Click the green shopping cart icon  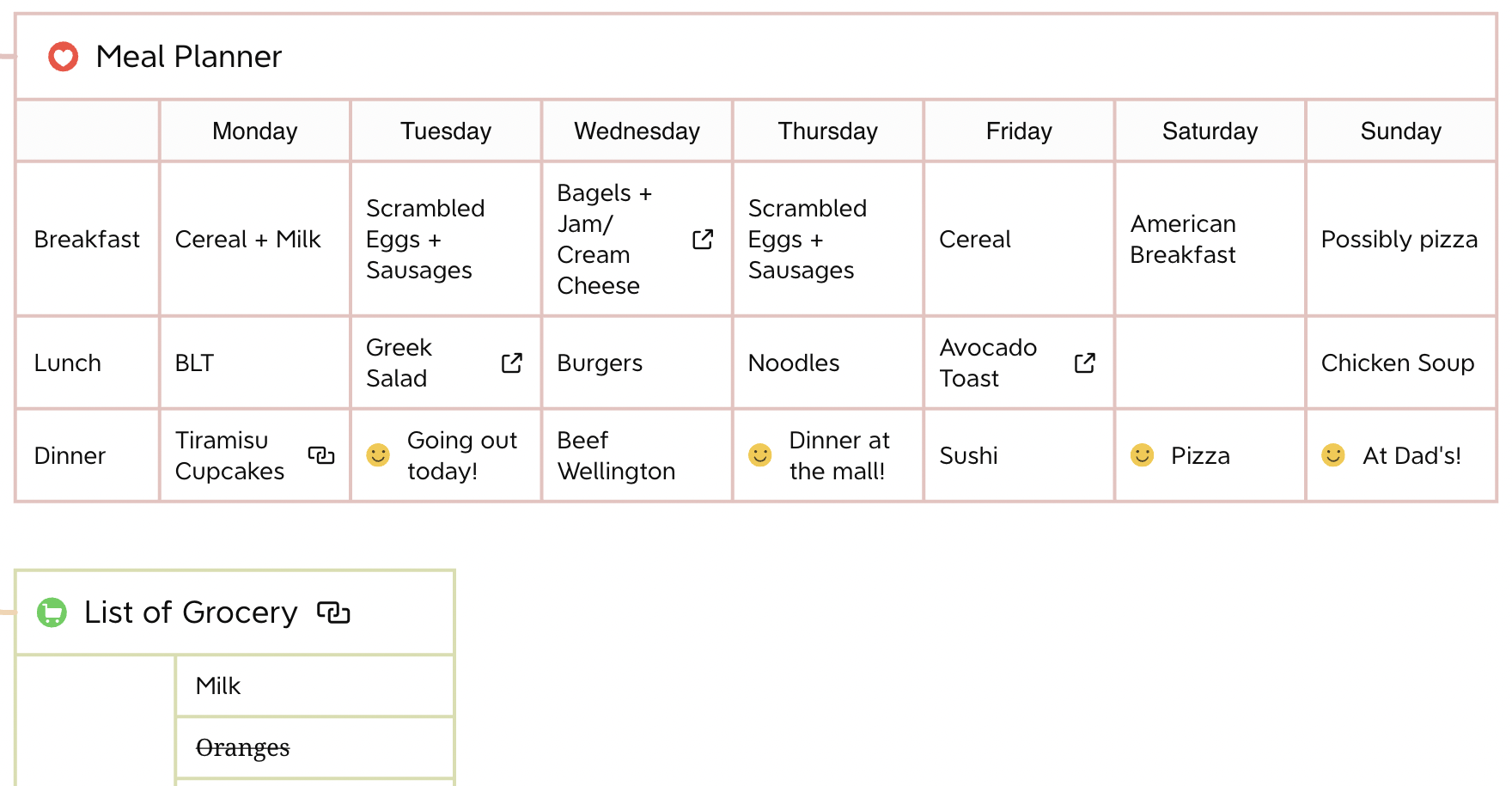52,612
